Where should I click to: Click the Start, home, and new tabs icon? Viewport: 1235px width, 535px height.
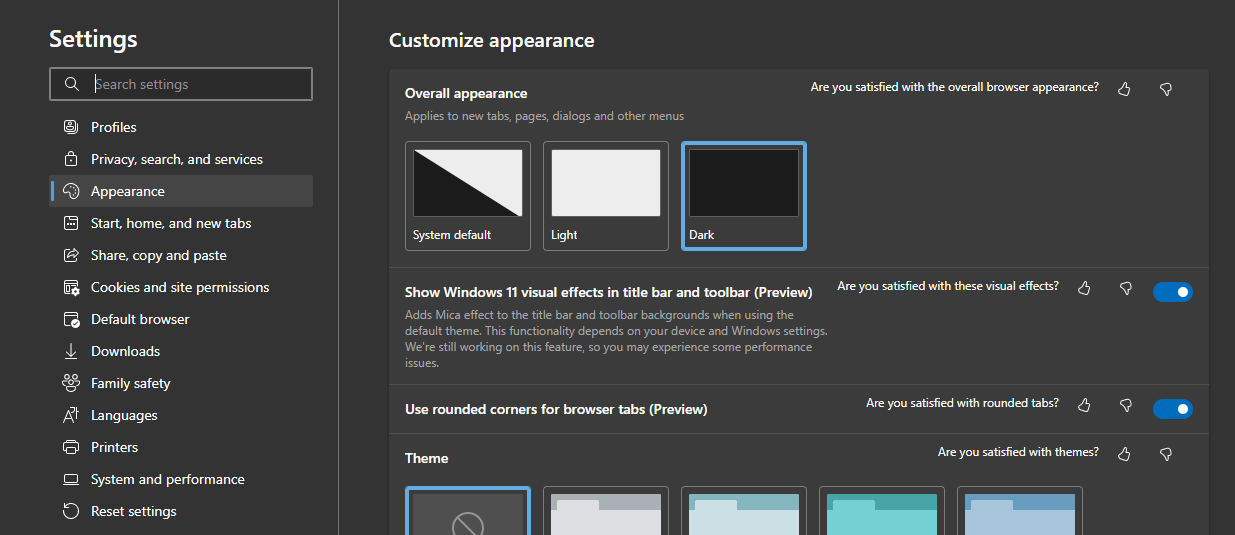(x=71, y=223)
